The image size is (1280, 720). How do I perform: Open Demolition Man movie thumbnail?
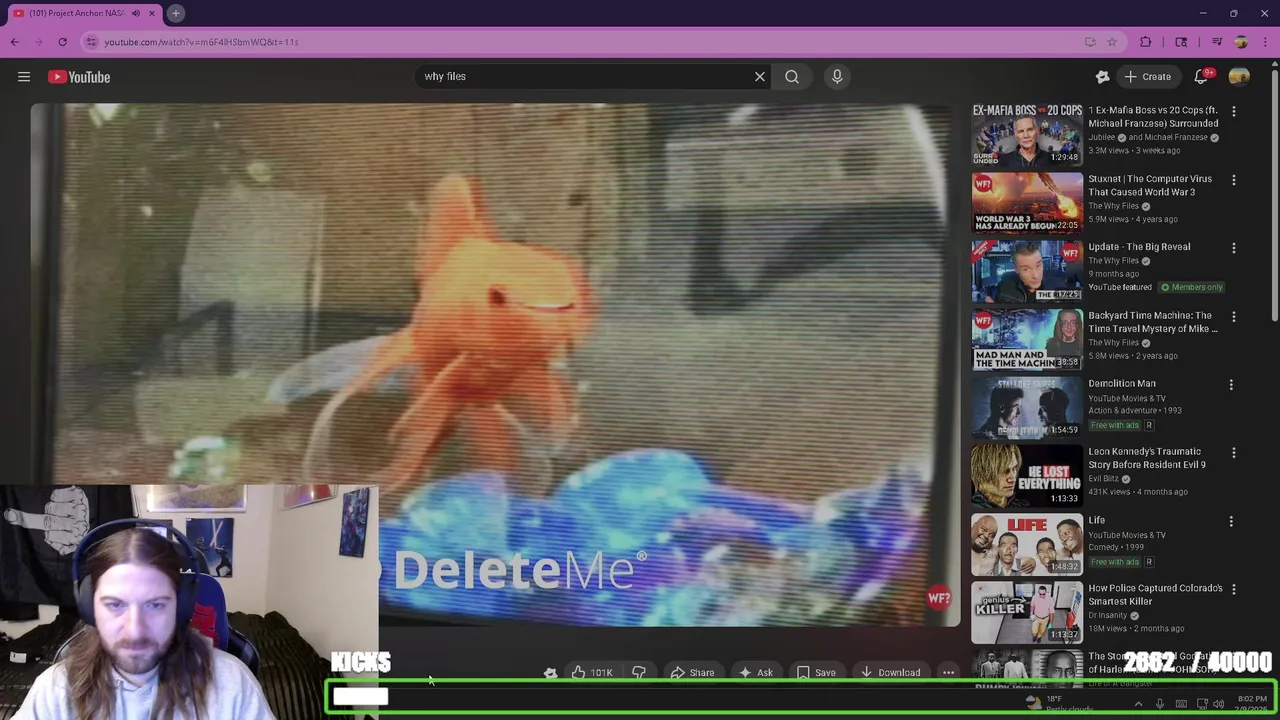coord(1027,407)
